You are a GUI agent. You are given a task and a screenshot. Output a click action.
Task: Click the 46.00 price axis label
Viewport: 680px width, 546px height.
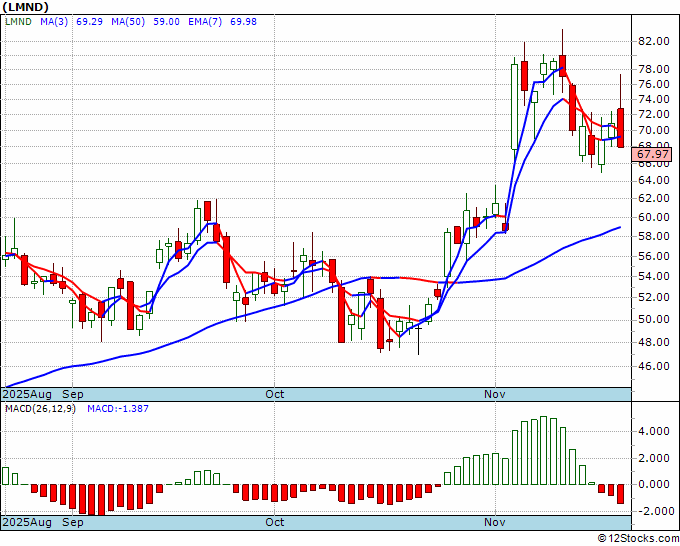tap(654, 366)
